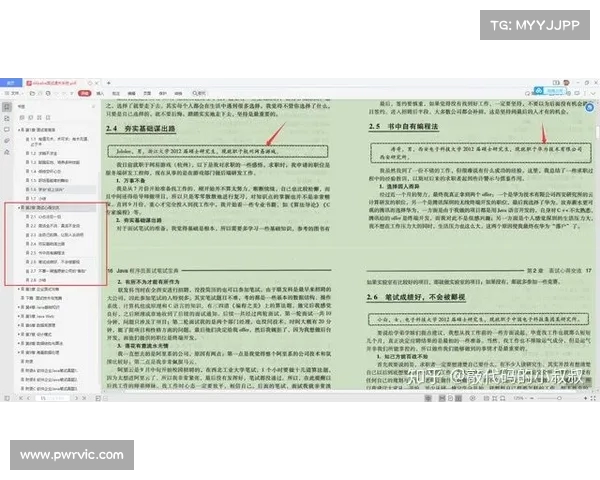
Task: Open bookmark 2.1 in chapter 2
Action: 43,217
